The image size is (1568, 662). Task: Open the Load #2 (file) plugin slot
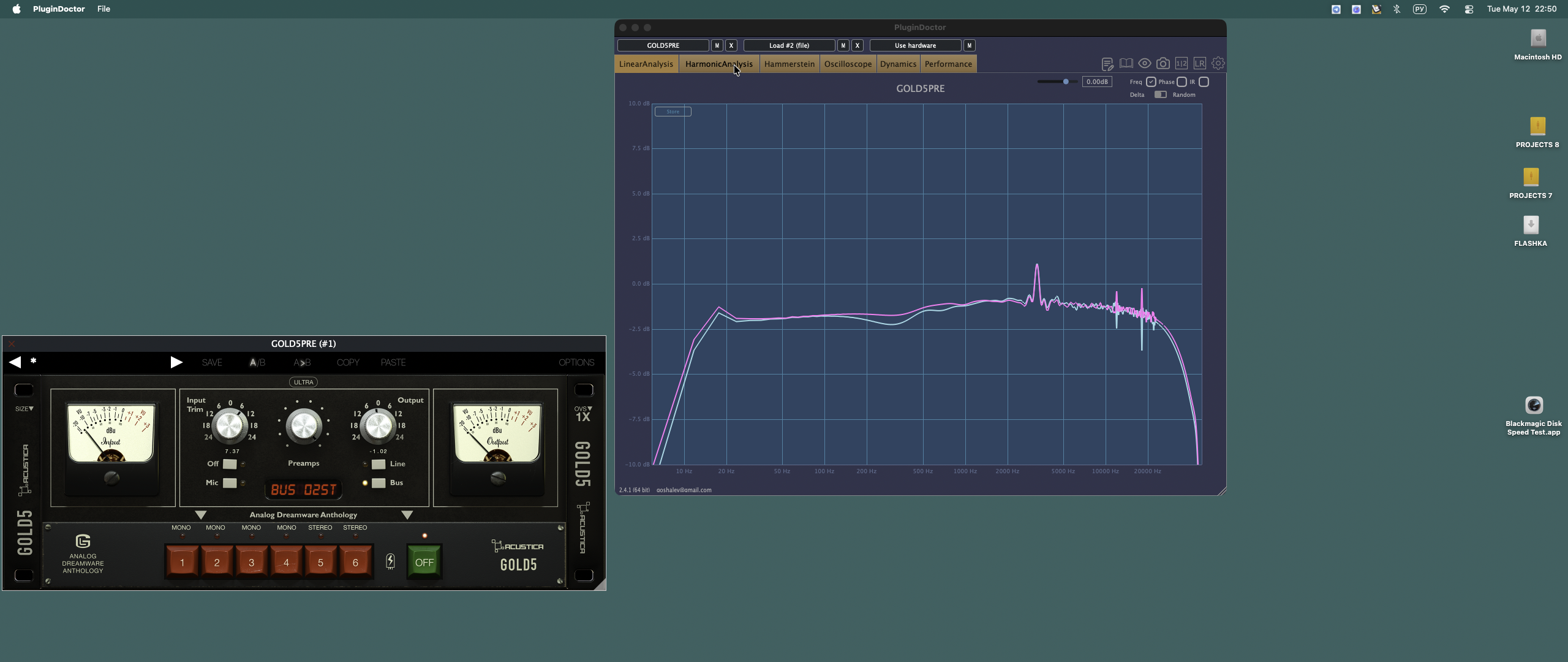[789, 45]
